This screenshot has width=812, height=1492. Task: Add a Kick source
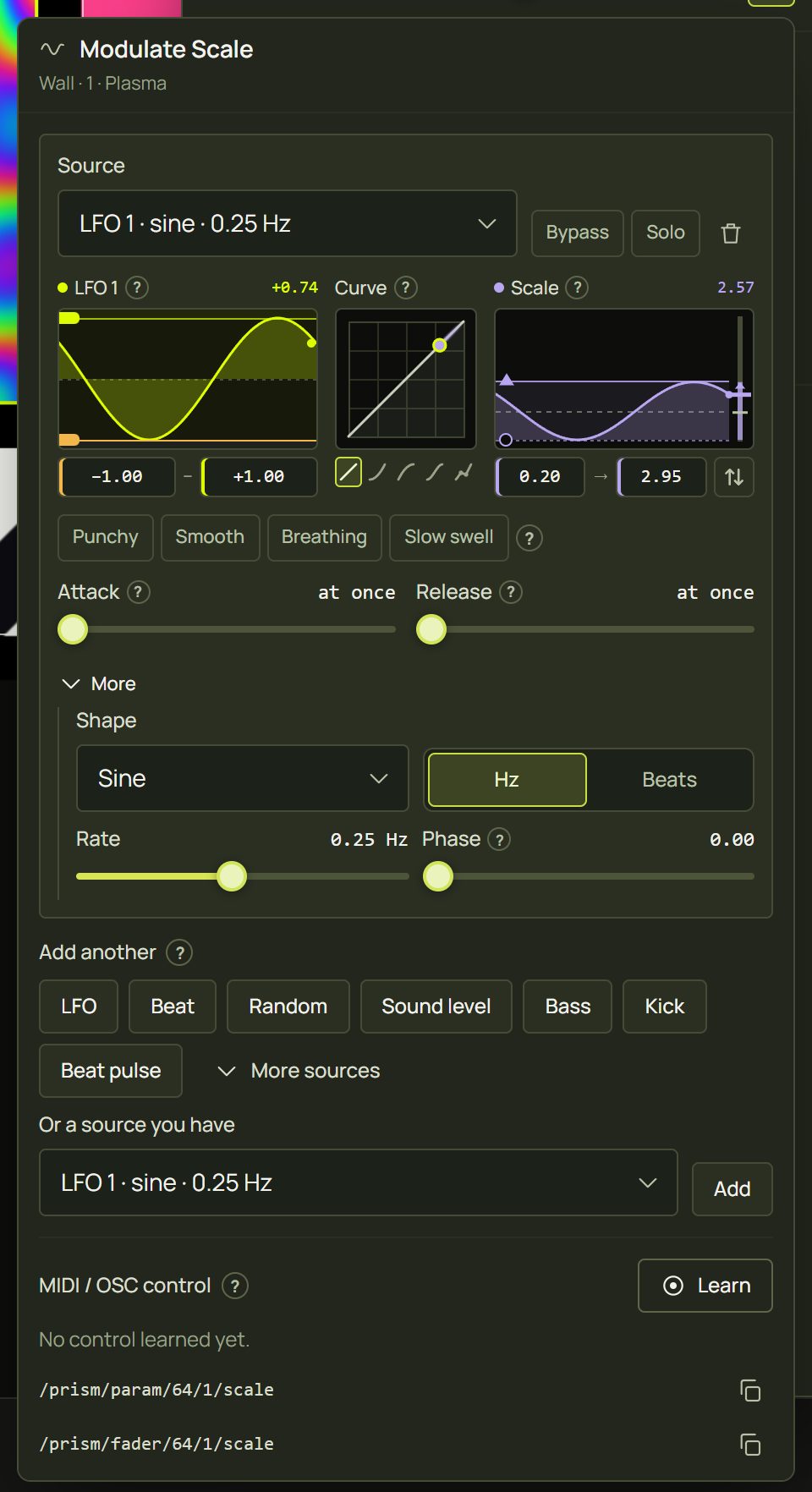(665, 1007)
